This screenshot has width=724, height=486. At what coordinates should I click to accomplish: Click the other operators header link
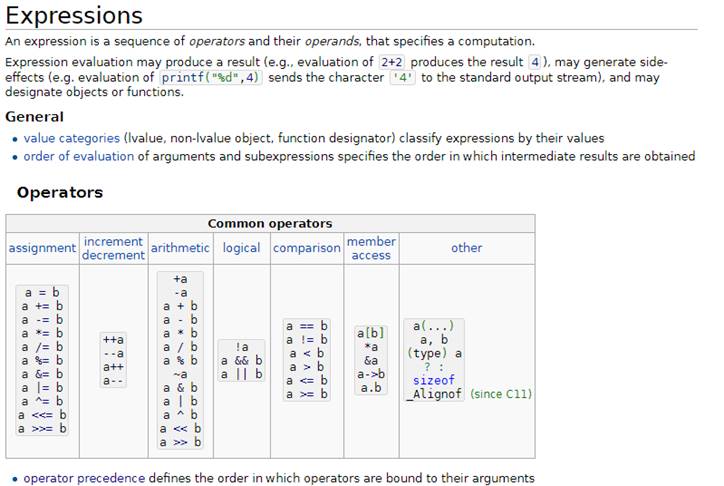pos(466,248)
